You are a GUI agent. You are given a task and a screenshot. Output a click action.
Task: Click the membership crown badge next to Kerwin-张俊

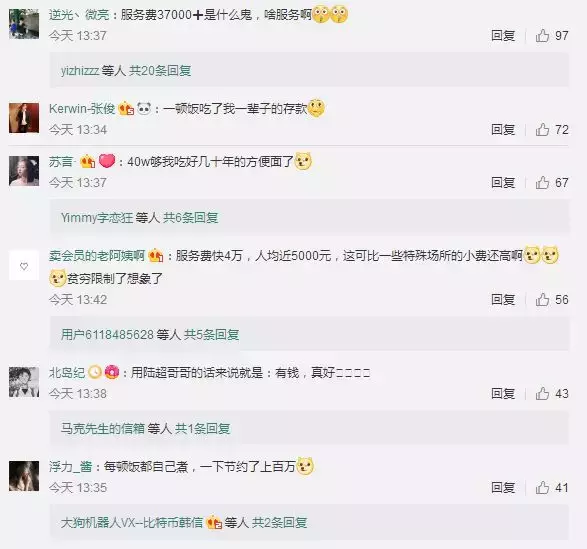pyautogui.click(x=126, y=109)
